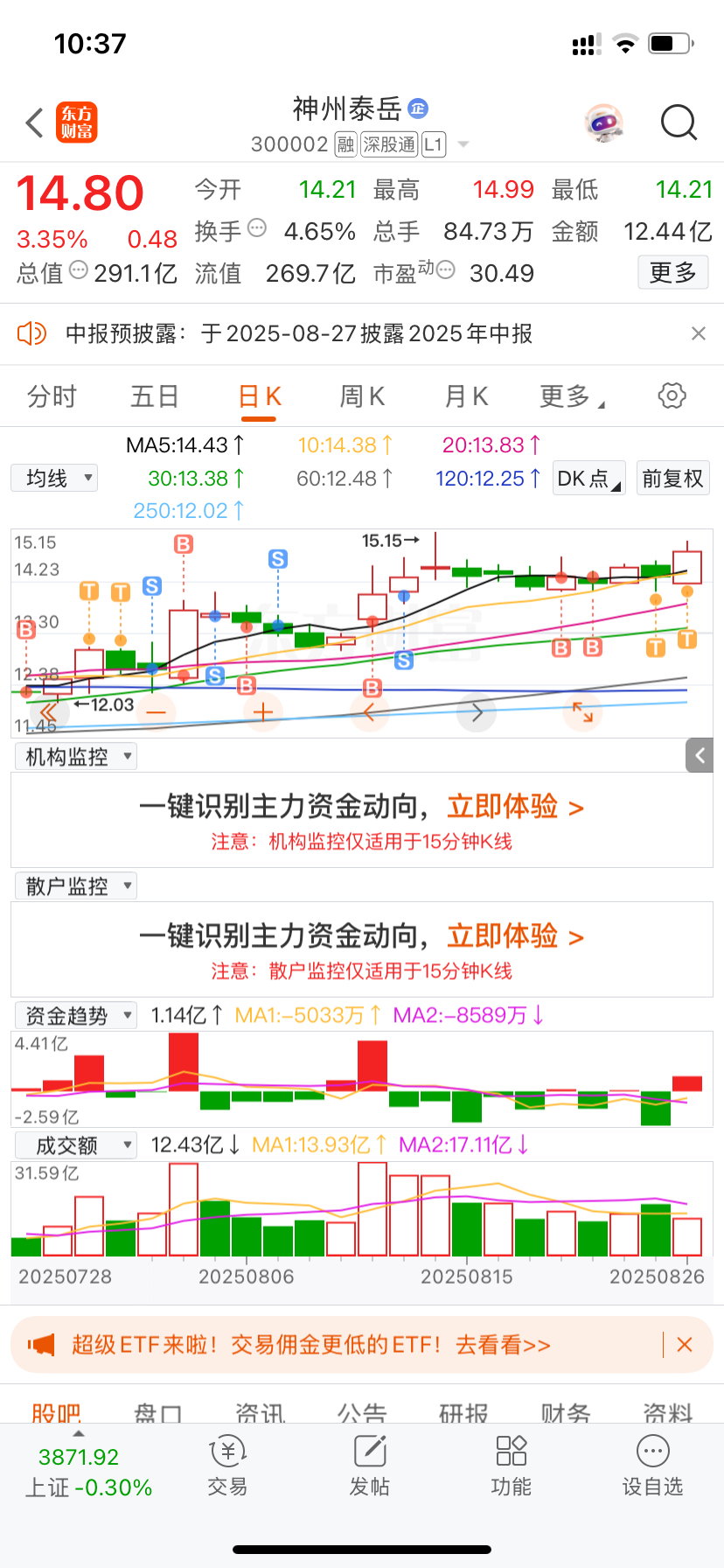Image resolution: width=724 pixels, height=1568 pixels.
Task: Open the 机构监控 indicator dropdown
Action: click(76, 757)
